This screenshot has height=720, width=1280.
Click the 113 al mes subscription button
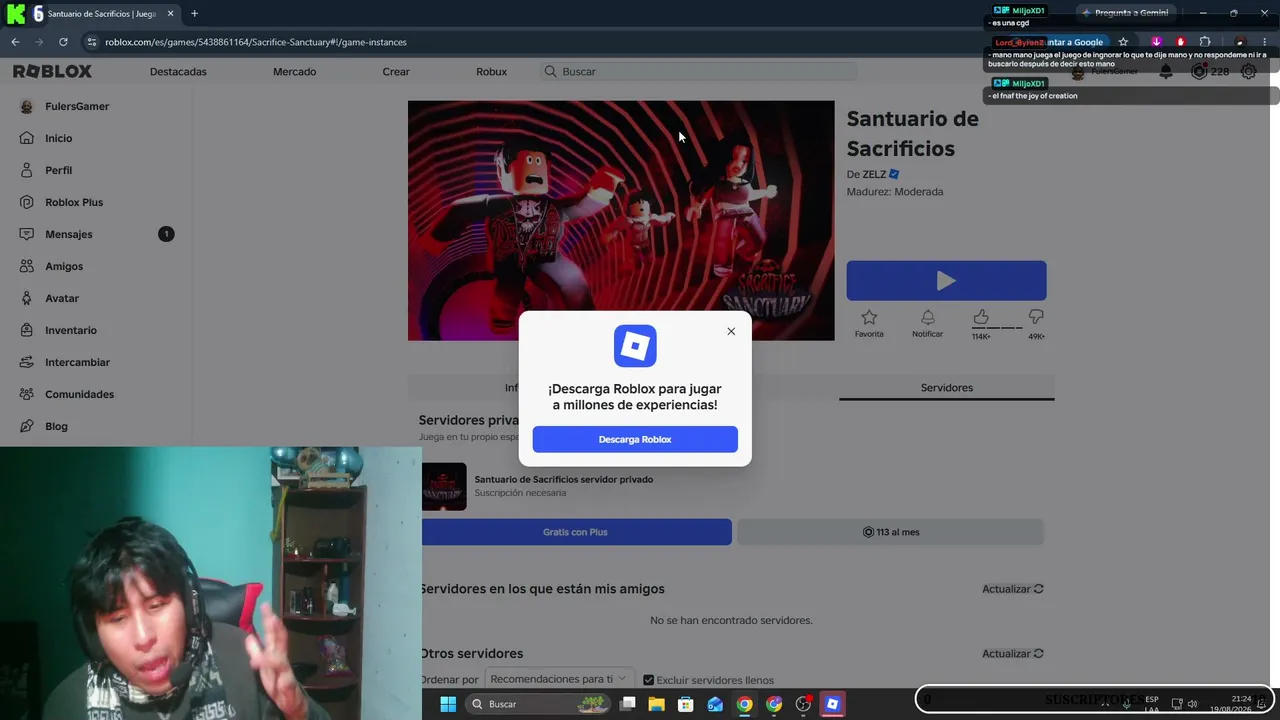click(x=891, y=532)
